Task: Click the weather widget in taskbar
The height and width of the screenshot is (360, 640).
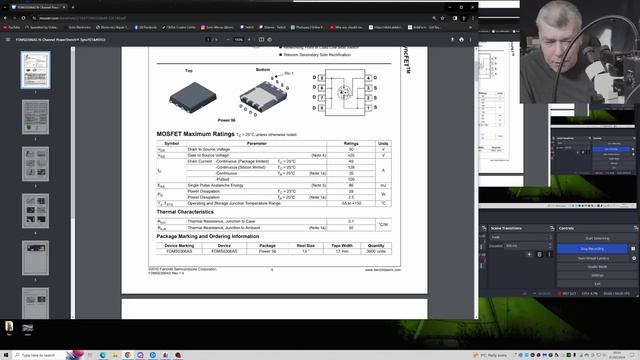Action: pos(490,355)
